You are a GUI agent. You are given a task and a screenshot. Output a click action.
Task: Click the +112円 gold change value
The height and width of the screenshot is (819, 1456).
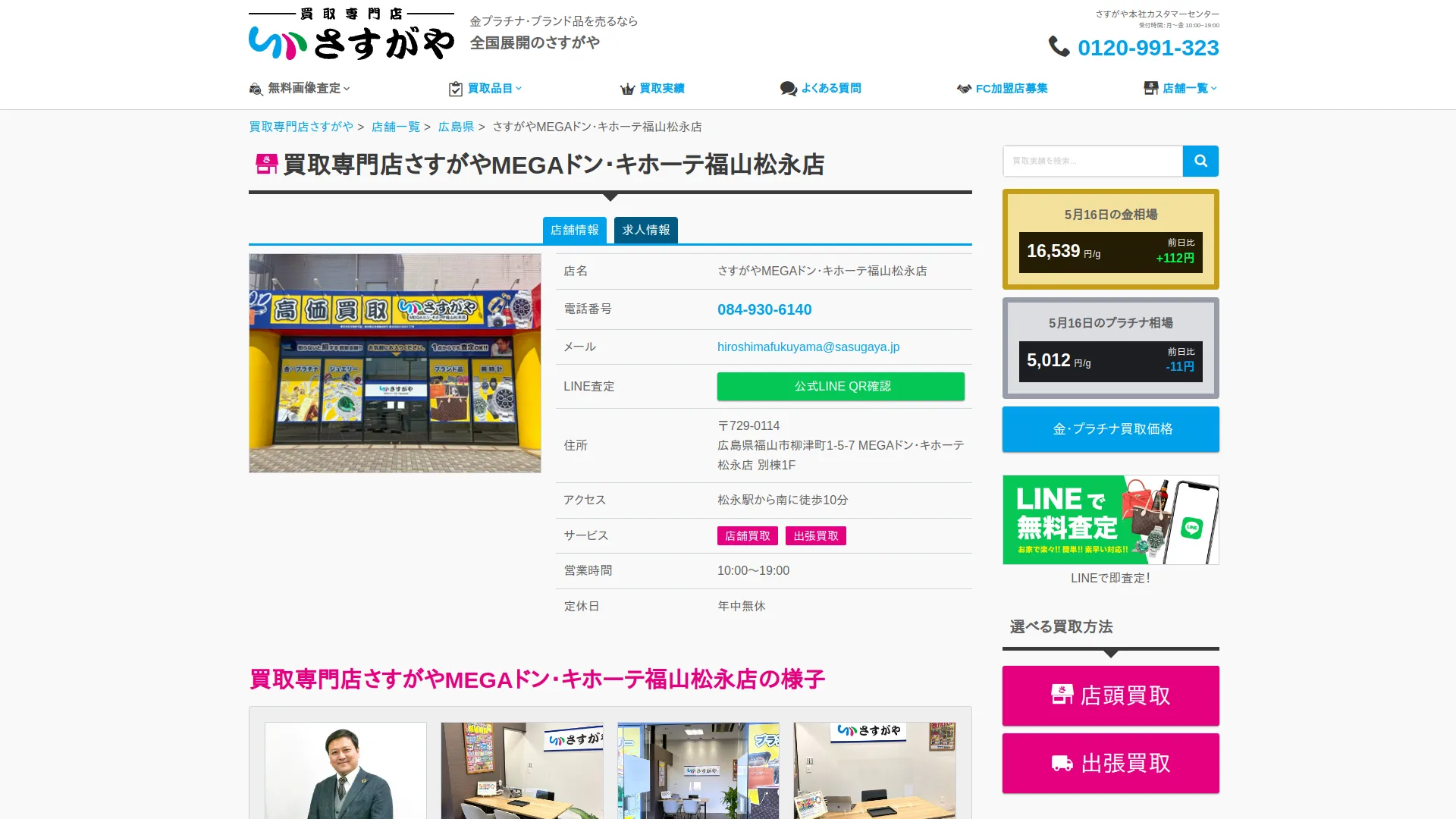click(x=1175, y=258)
